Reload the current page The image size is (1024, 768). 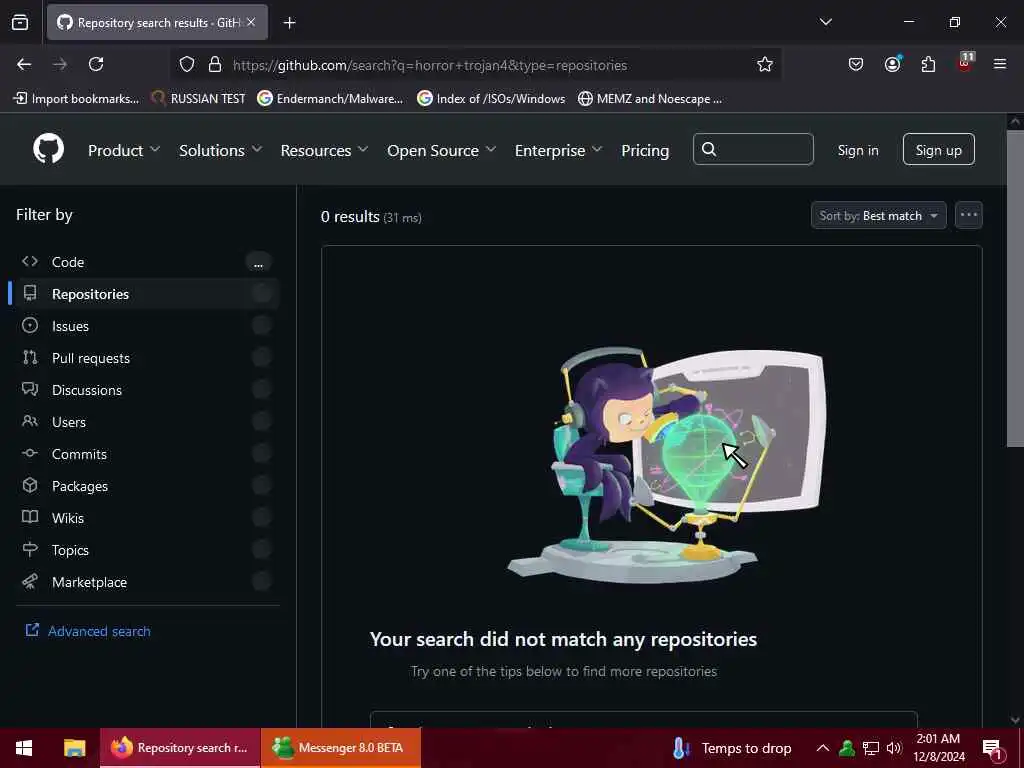[x=96, y=64]
